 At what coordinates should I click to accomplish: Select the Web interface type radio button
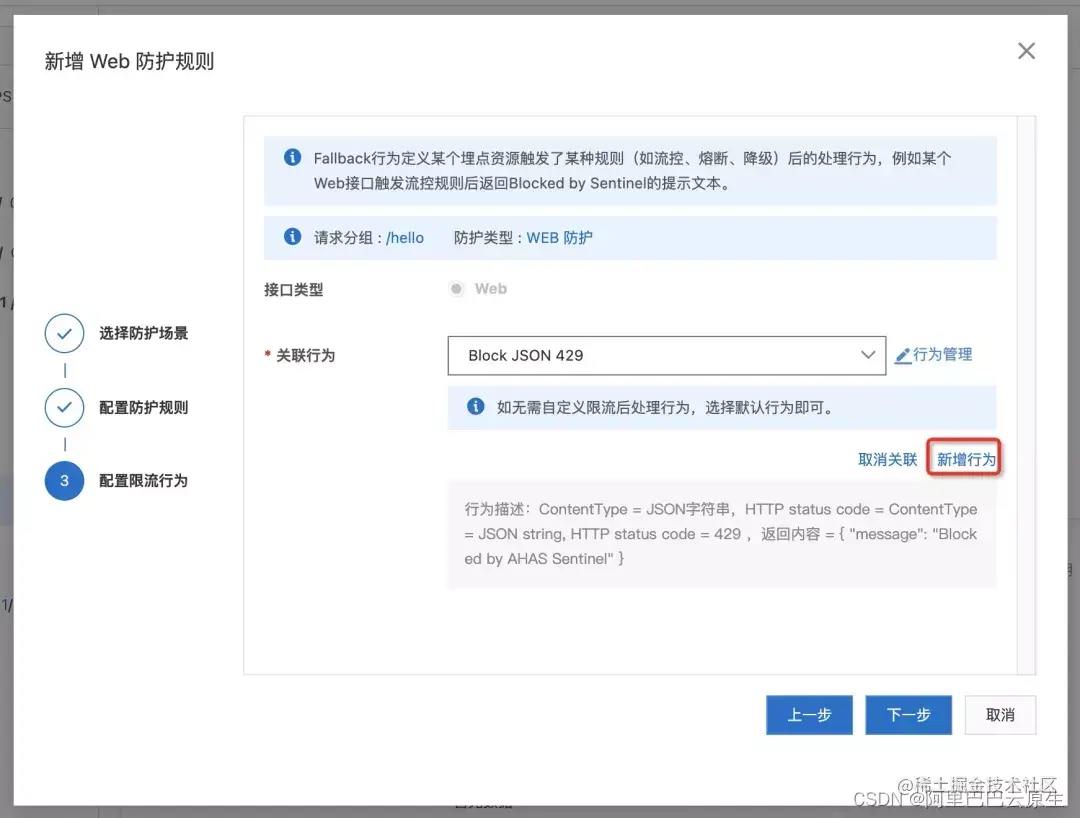pyautogui.click(x=457, y=288)
